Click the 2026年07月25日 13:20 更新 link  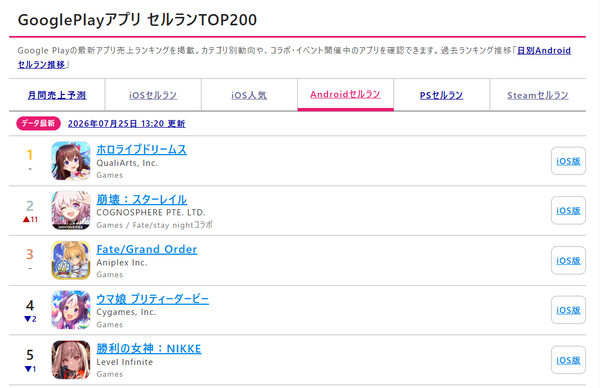(127, 124)
